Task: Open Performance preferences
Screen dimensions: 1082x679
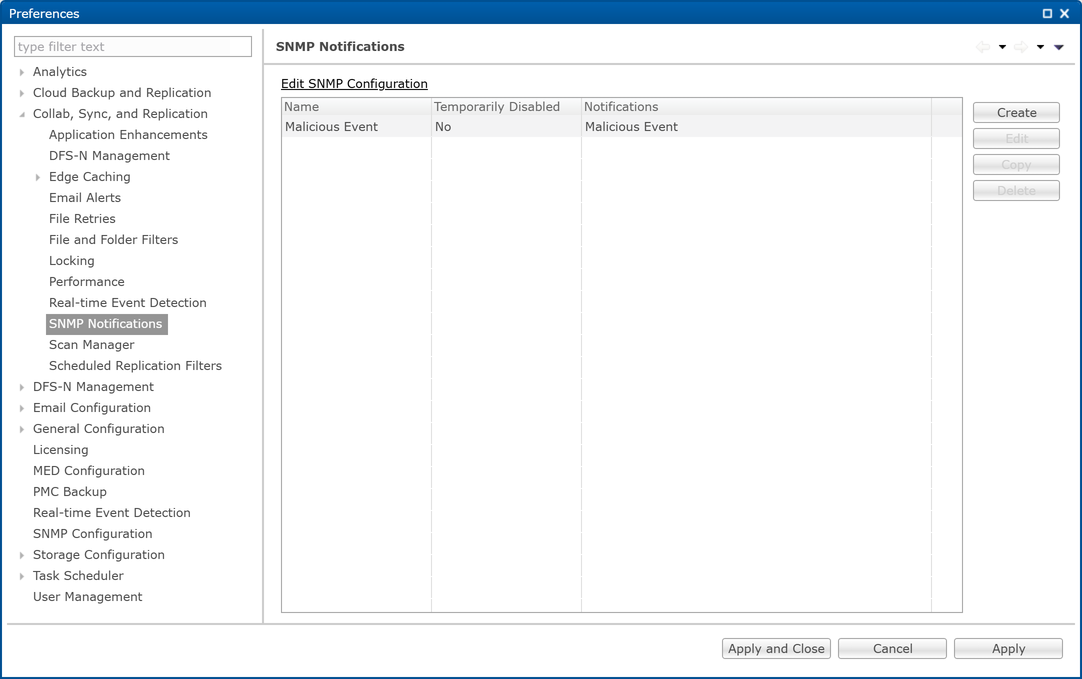Action: coord(87,282)
